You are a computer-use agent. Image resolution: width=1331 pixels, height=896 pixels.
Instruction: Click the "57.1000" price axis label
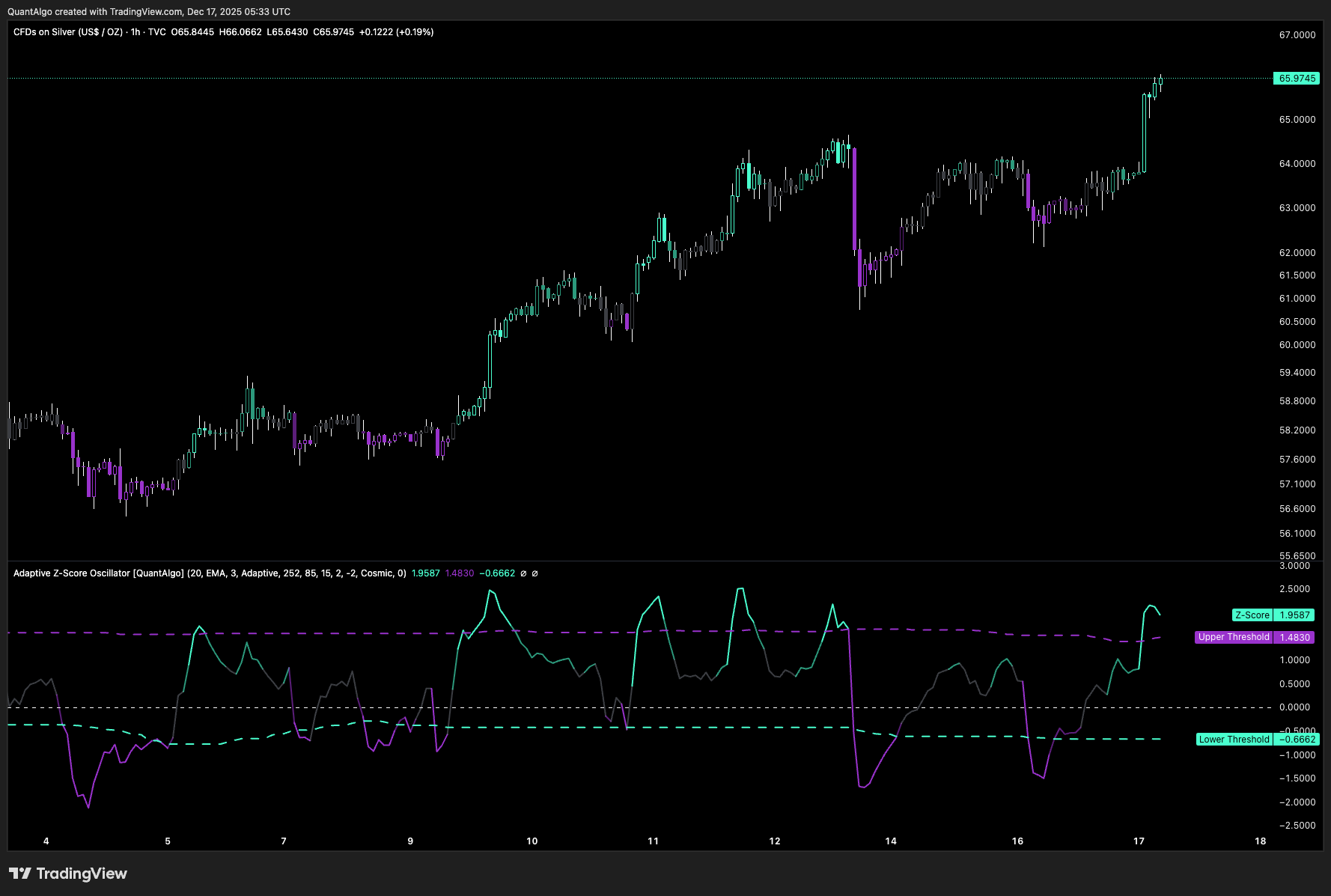click(x=1297, y=484)
